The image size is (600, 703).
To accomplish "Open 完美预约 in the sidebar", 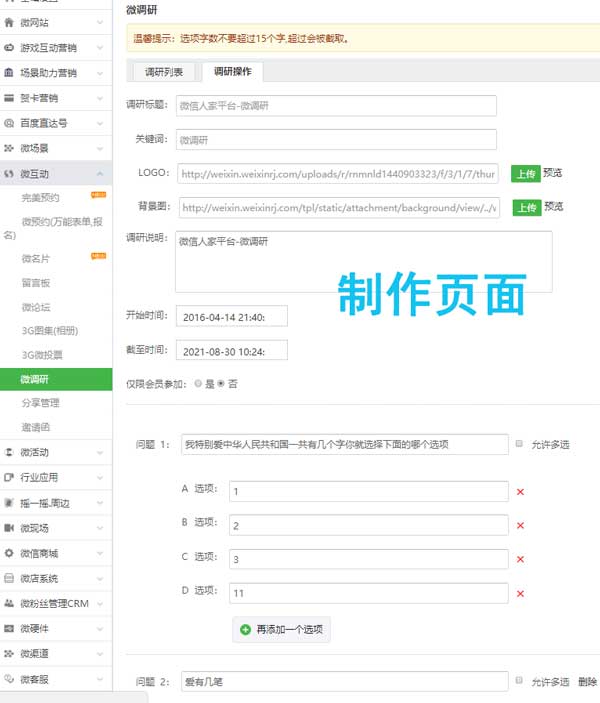I will click(40, 197).
